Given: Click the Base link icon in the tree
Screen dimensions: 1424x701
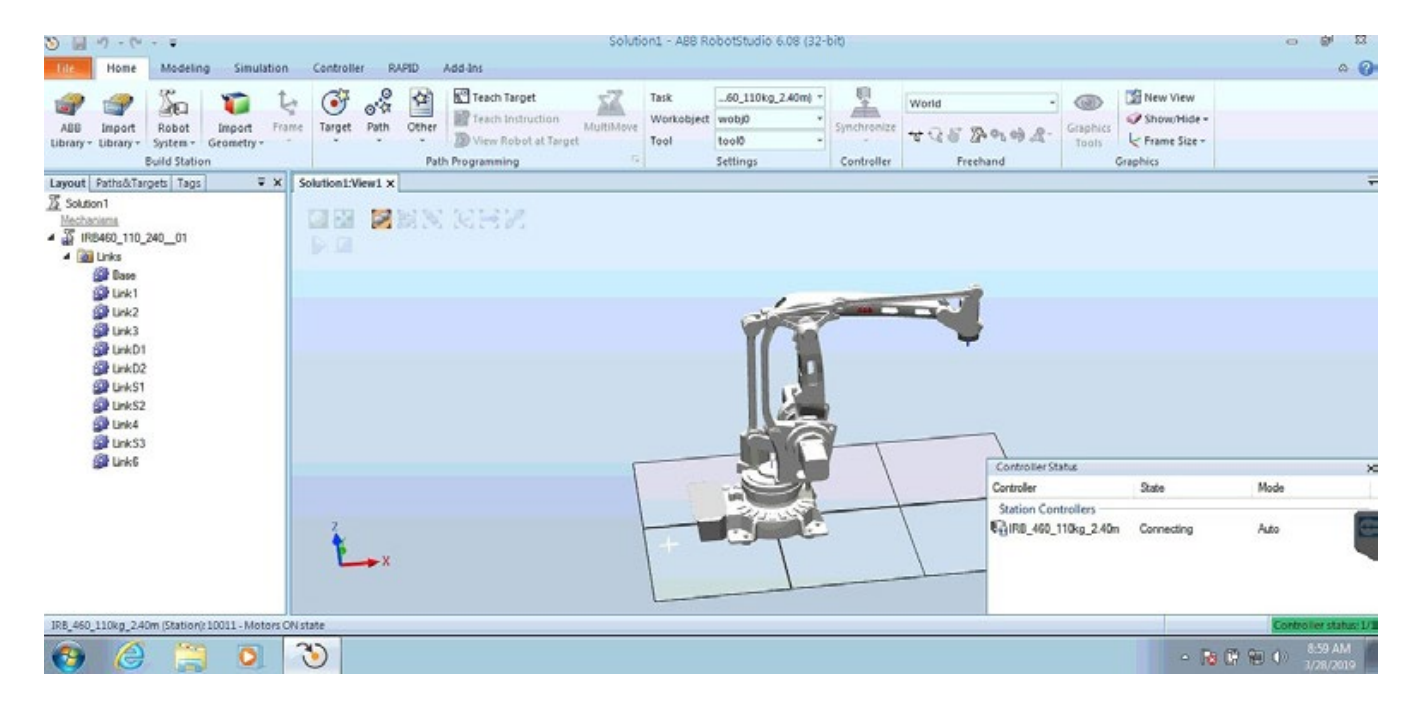Looking at the screenshot, I should [x=100, y=275].
